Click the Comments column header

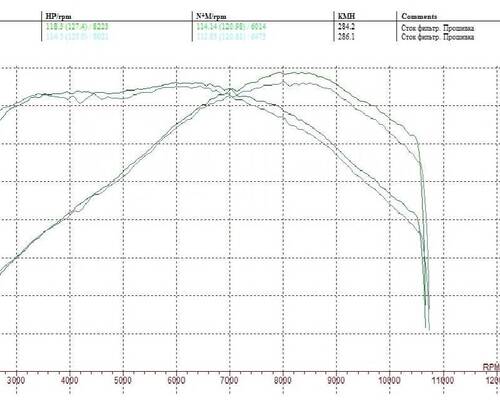click(x=419, y=16)
